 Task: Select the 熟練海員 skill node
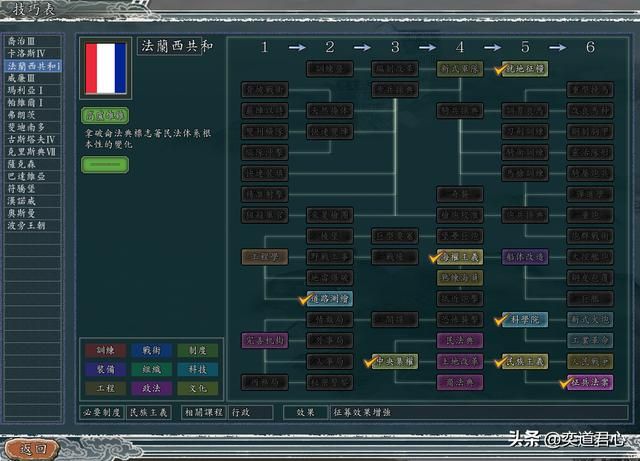click(460, 278)
